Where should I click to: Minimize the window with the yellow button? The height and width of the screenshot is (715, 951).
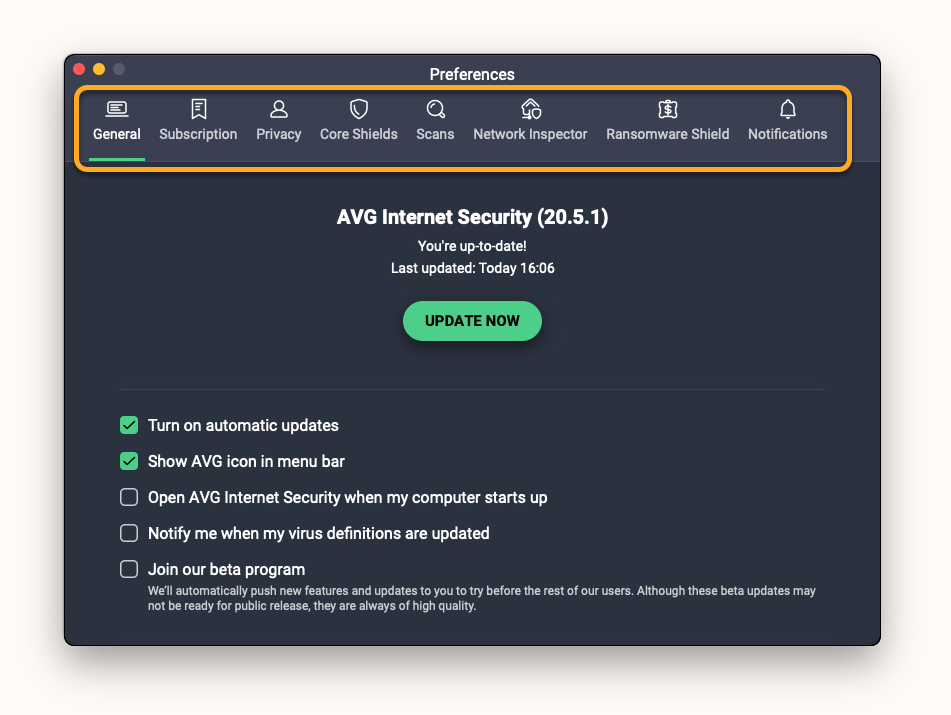(99, 69)
